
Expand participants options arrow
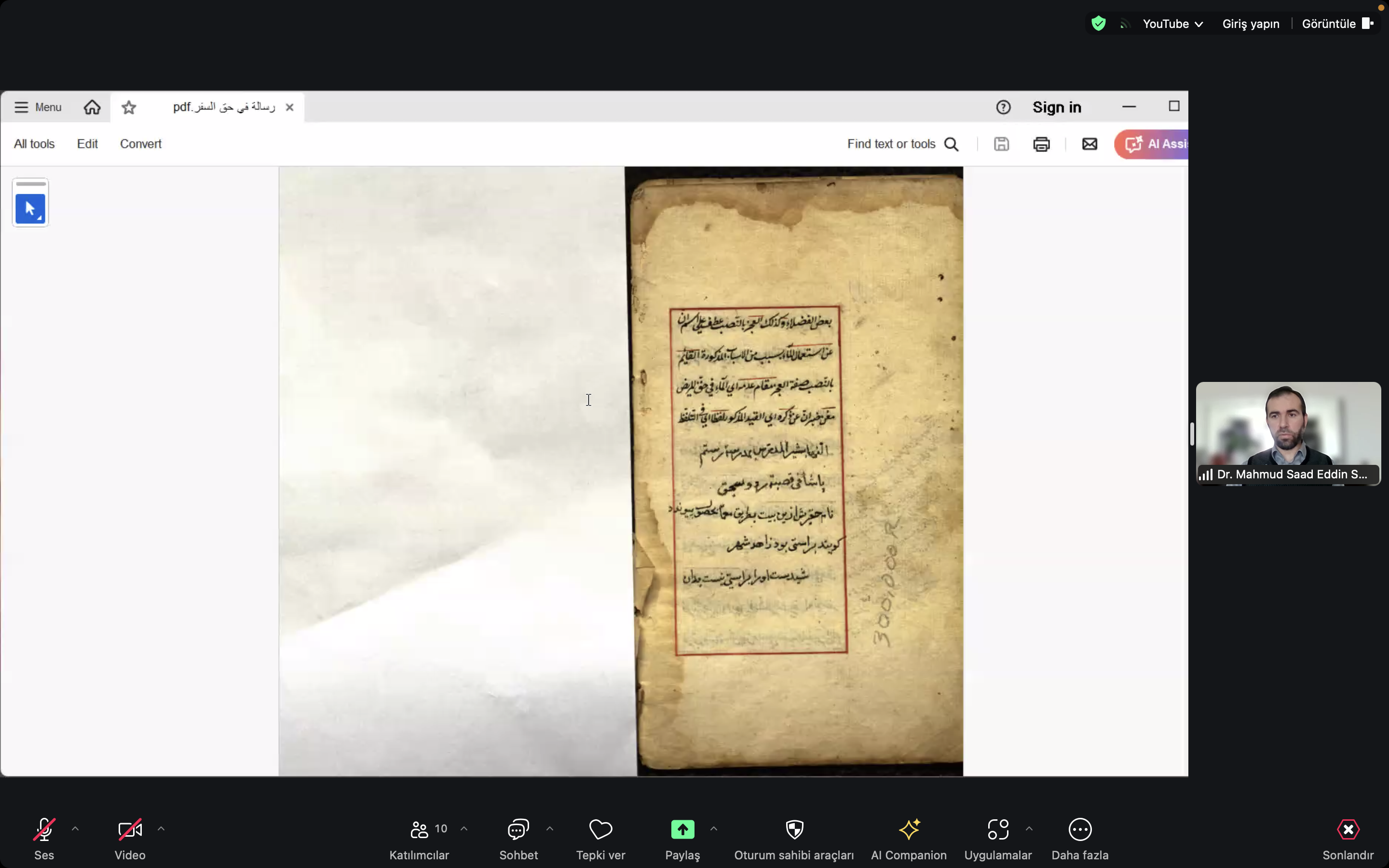(464, 828)
